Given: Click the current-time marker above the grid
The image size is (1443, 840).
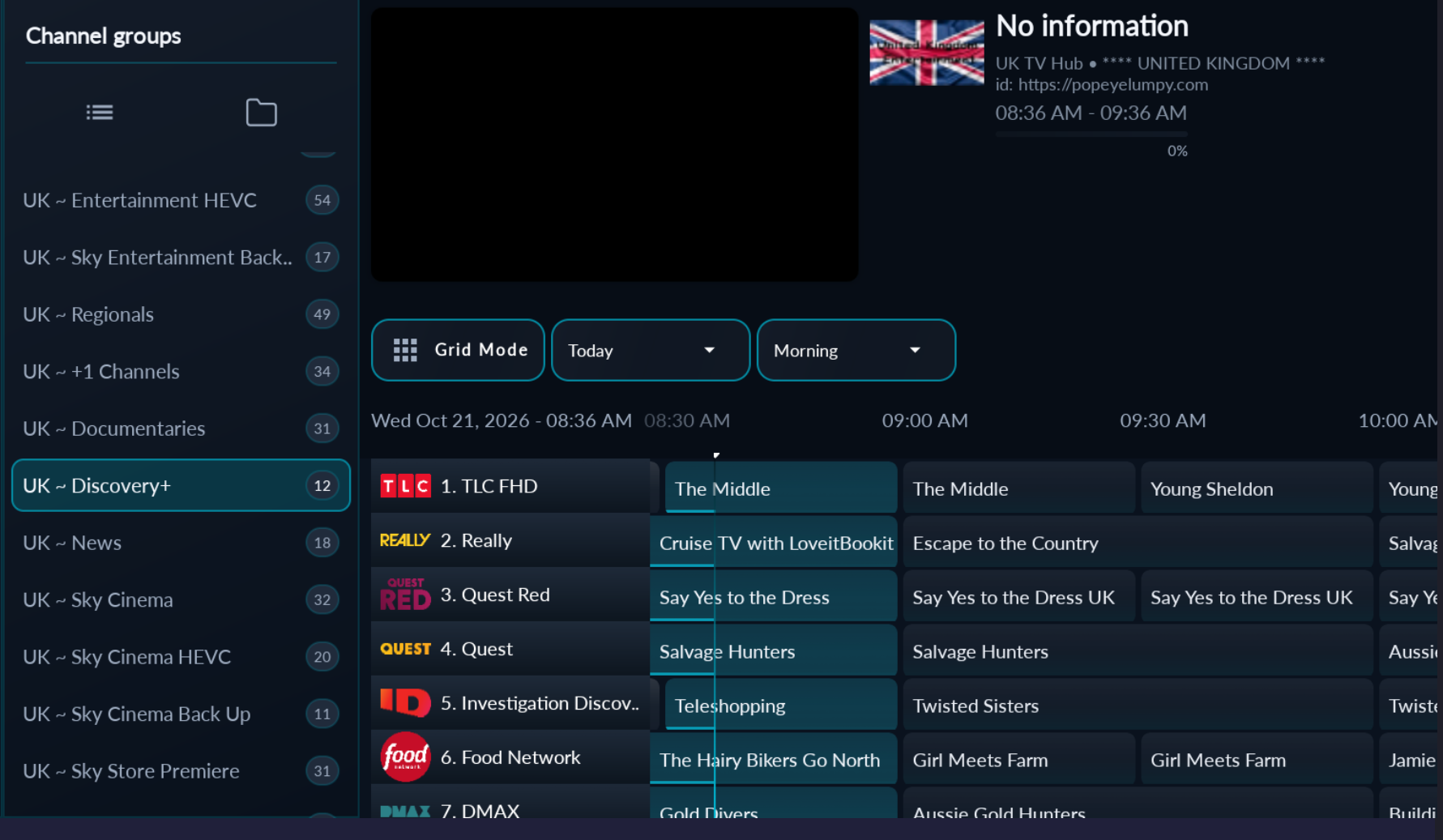Looking at the screenshot, I should (716, 455).
